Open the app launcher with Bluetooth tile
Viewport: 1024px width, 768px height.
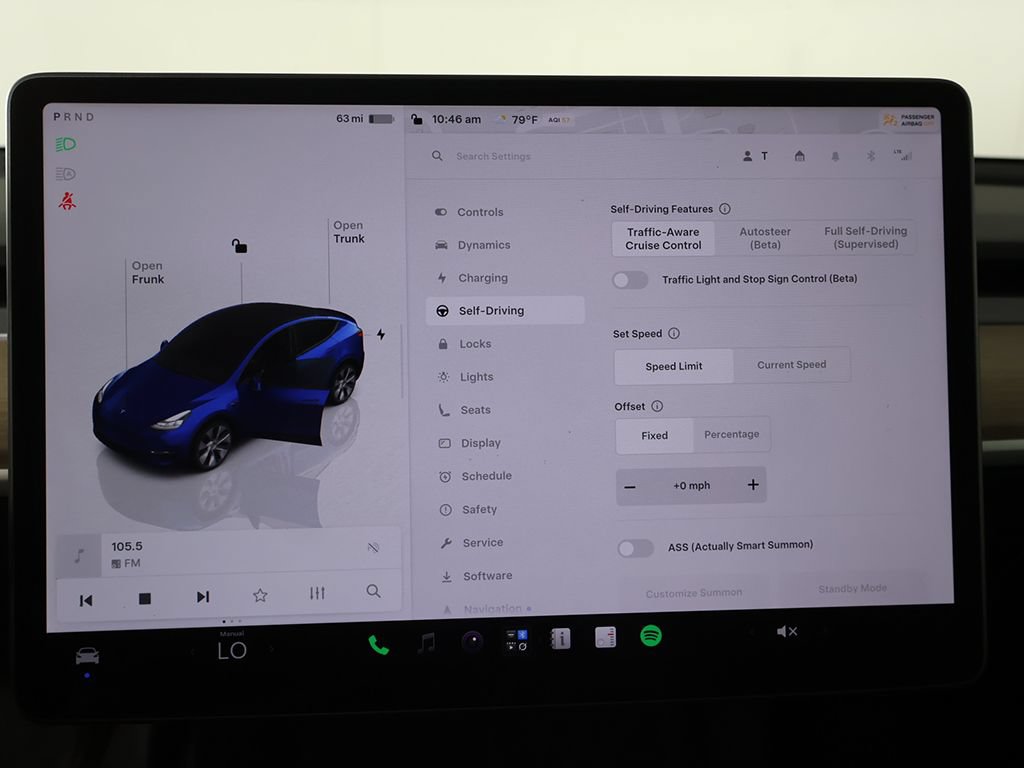pyautogui.click(x=517, y=640)
